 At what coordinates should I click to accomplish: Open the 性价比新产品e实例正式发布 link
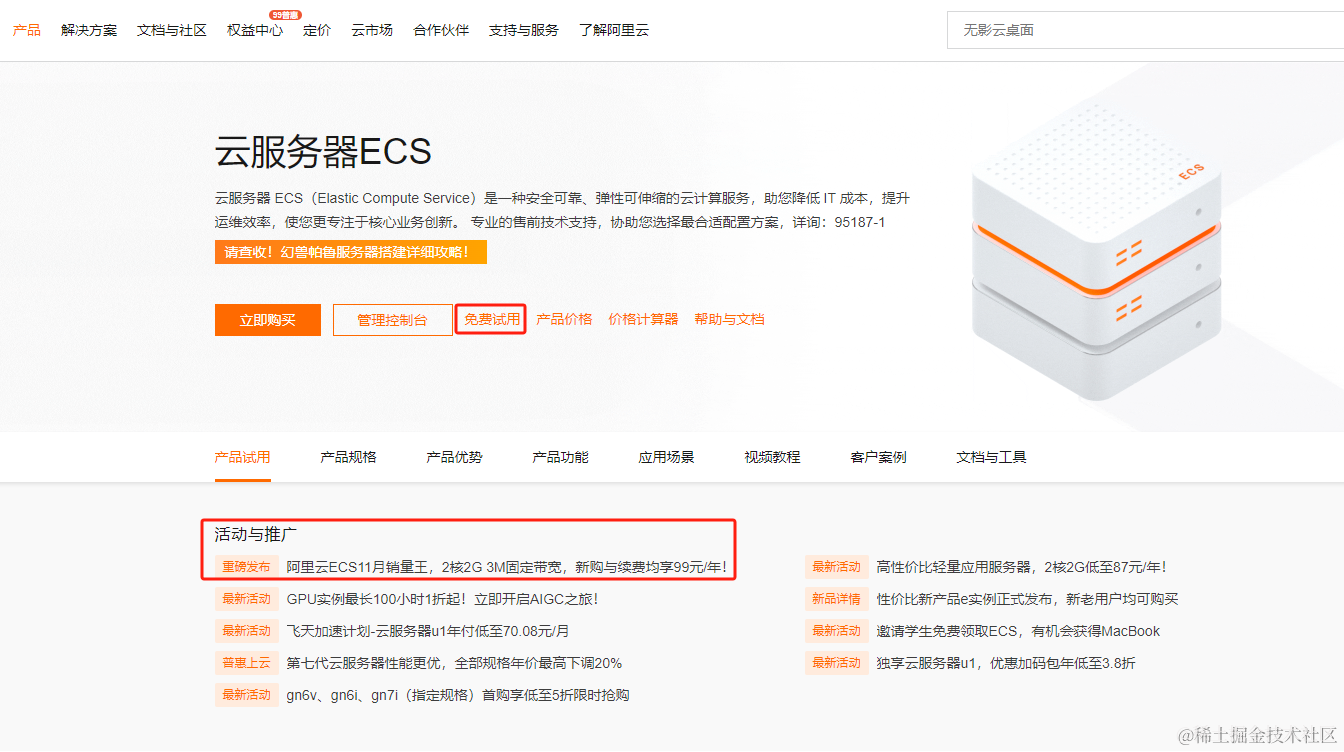(1027, 599)
